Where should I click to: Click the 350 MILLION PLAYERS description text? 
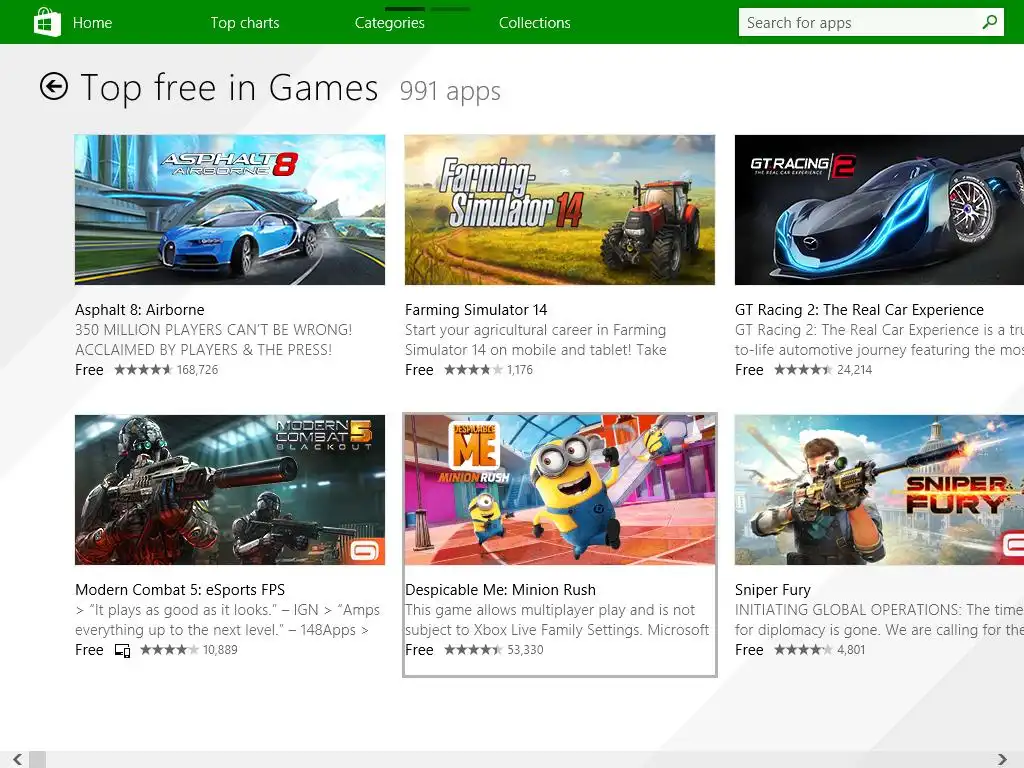pos(214,340)
